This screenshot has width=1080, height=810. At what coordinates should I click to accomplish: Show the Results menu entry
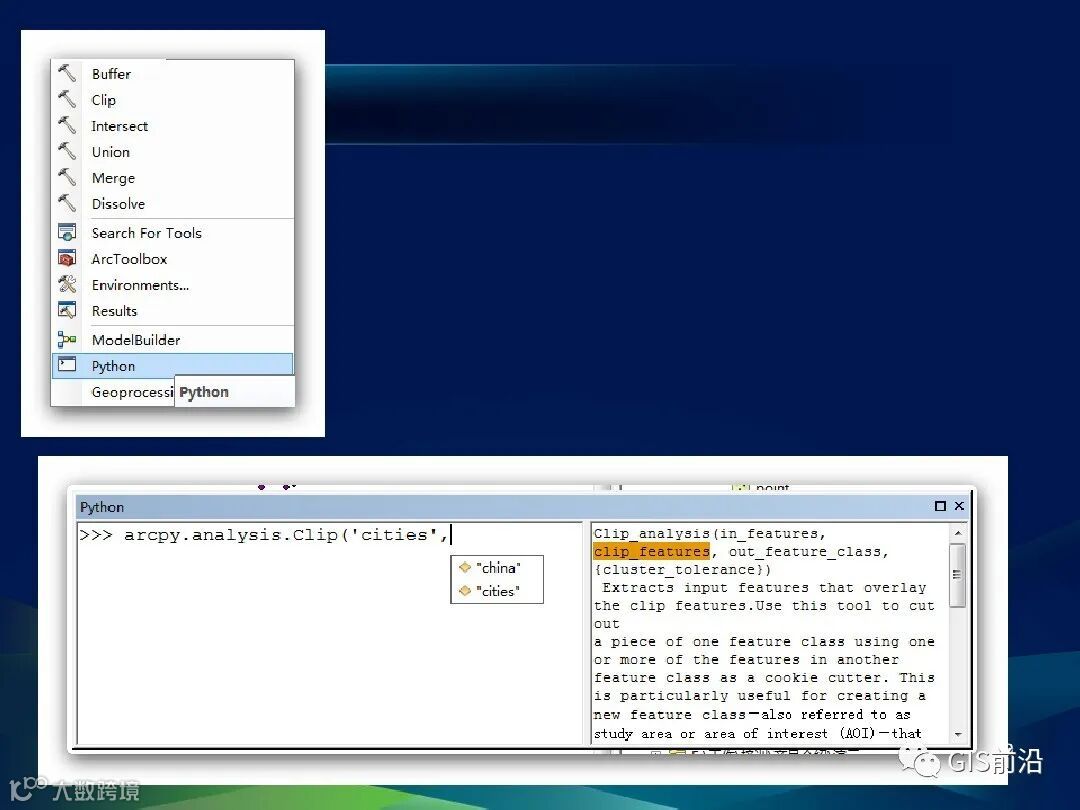(173, 311)
